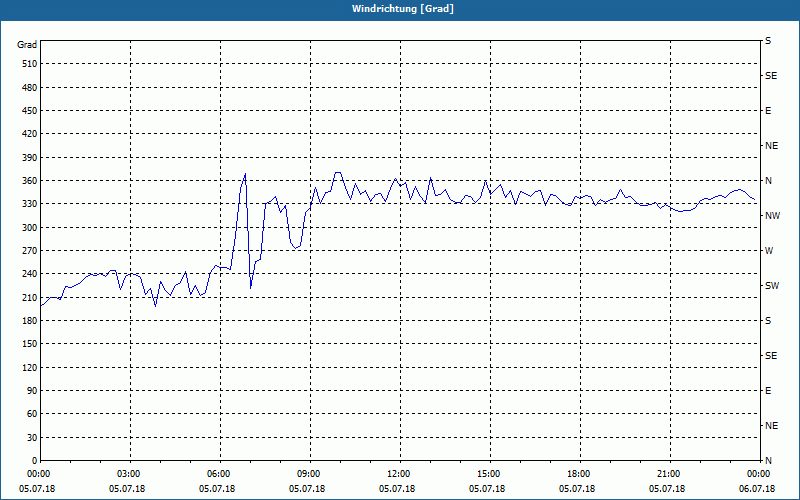Image resolution: width=800 pixels, height=500 pixels.
Task: Select the 120 degree axis label
Action: (30, 367)
